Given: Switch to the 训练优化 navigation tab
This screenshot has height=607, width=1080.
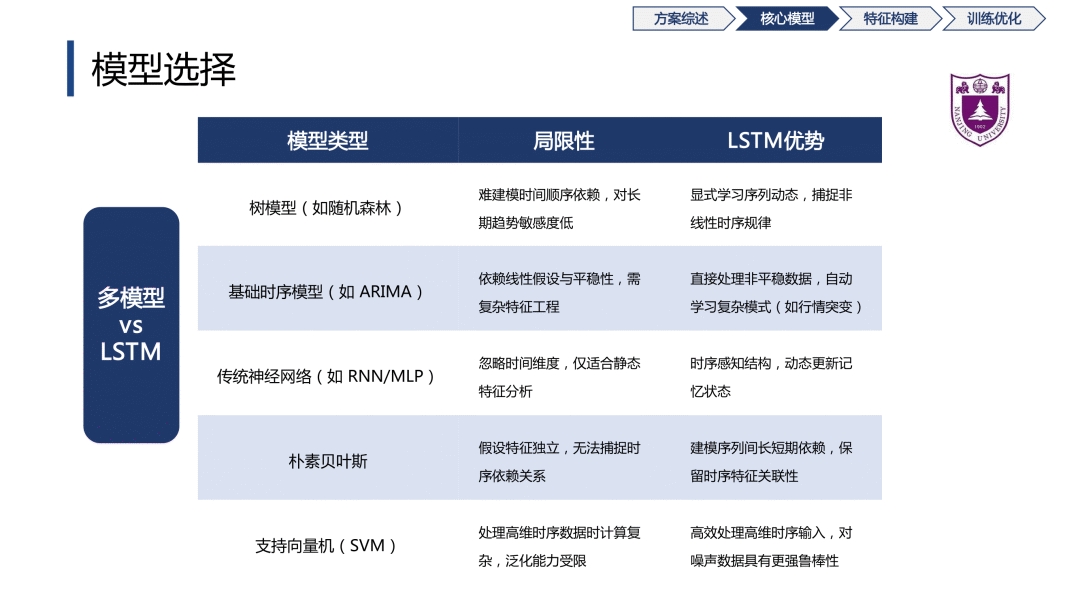Looking at the screenshot, I should [994, 19].
